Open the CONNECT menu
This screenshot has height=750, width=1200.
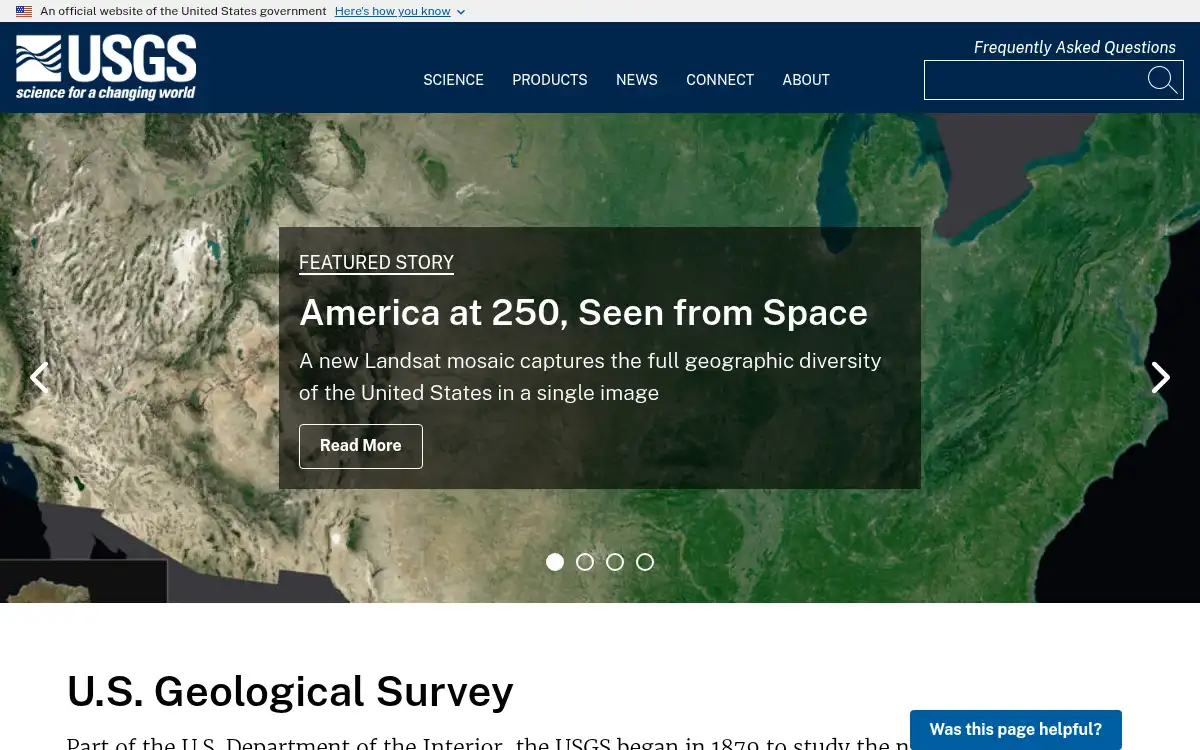pyautogui.click(x=720, y=80)
